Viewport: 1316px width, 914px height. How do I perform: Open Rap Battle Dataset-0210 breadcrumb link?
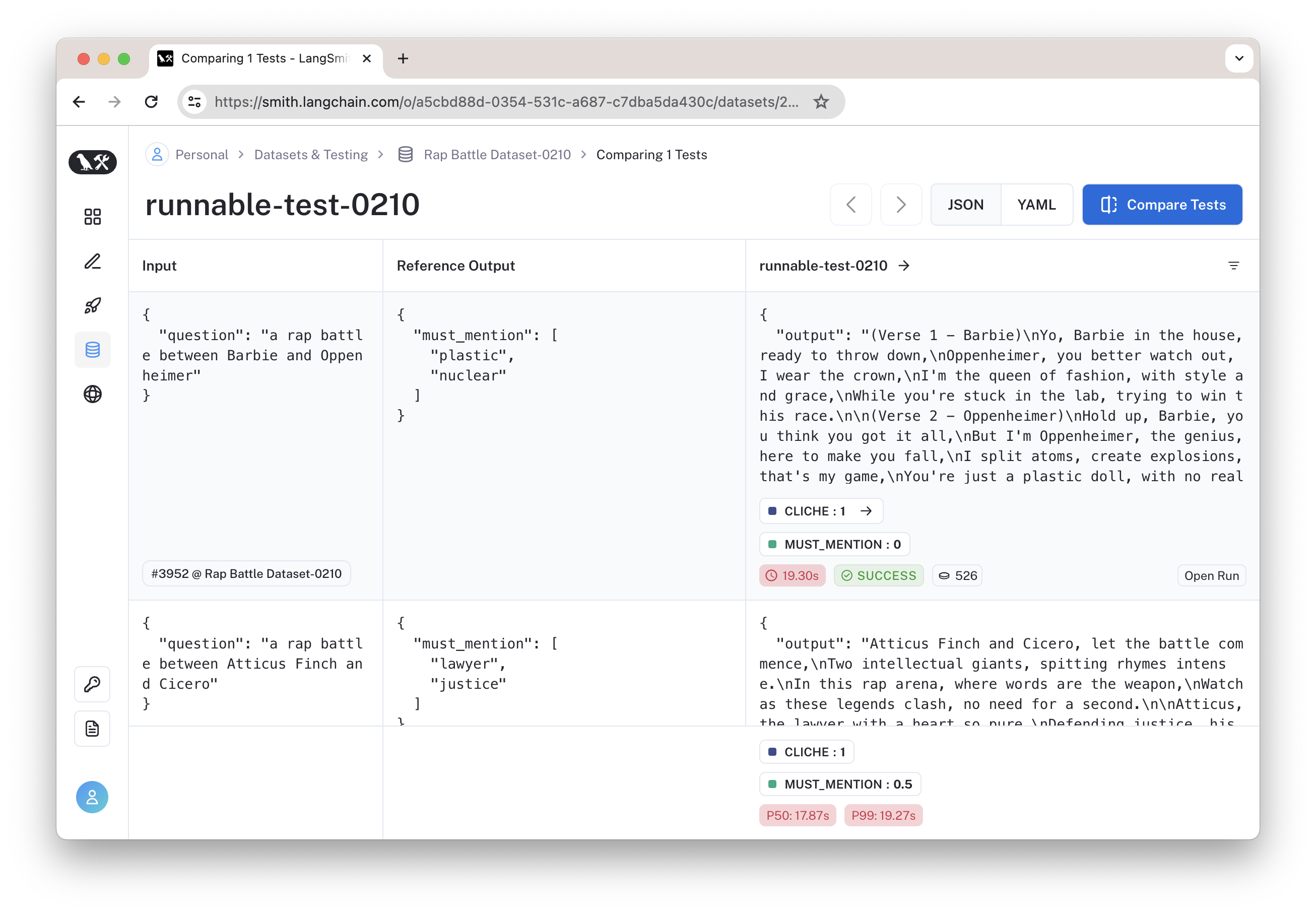click(x=496, y=155)
